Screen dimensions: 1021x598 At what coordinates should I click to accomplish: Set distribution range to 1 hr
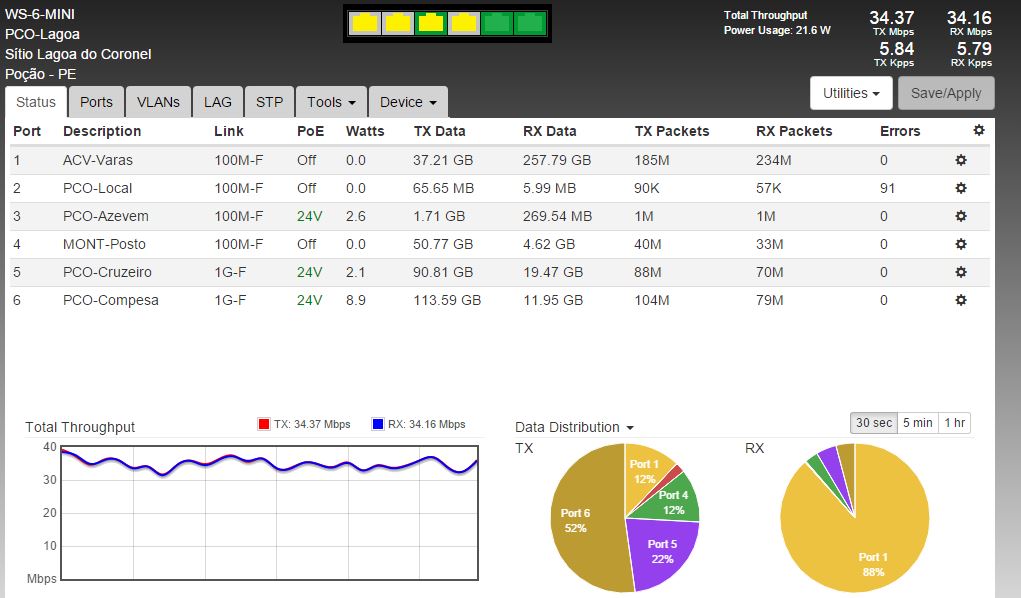click(x=954, y=423)
